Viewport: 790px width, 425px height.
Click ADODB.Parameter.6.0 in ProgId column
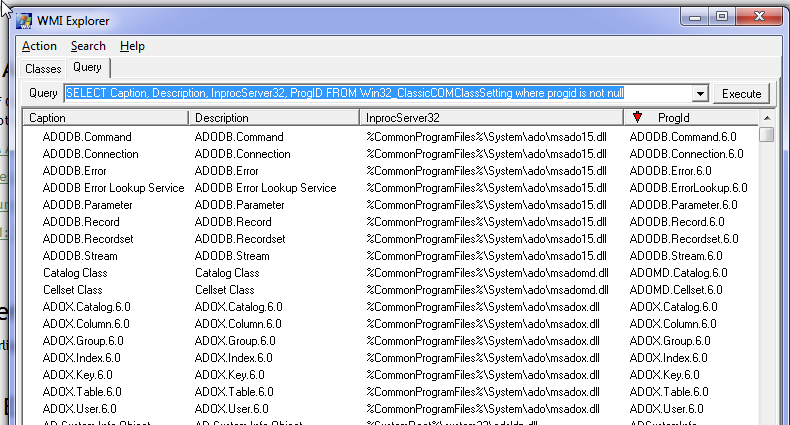[683, 205]
